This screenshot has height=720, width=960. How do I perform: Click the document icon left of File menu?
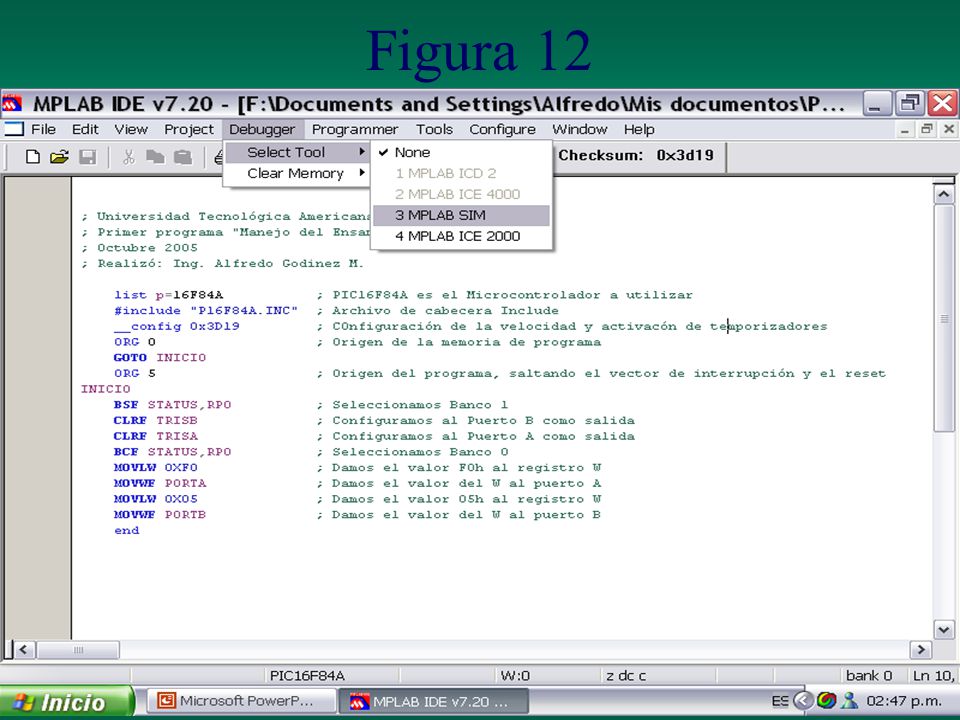[13, 129]
